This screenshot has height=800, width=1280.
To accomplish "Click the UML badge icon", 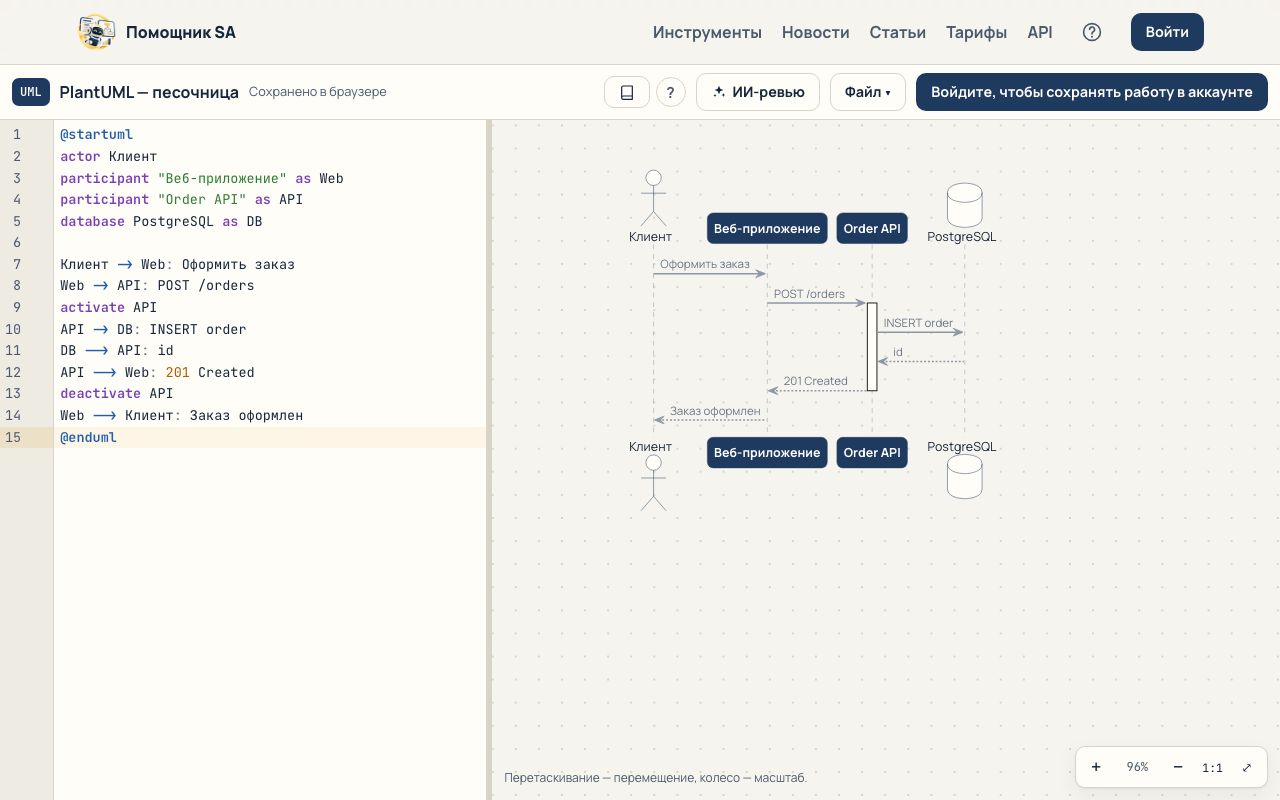I will (x=31, y=92).
